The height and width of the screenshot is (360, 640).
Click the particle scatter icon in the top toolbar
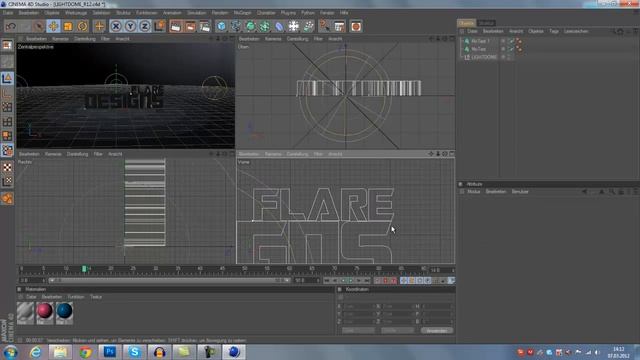pyautogui.click(x=308, y=26)
